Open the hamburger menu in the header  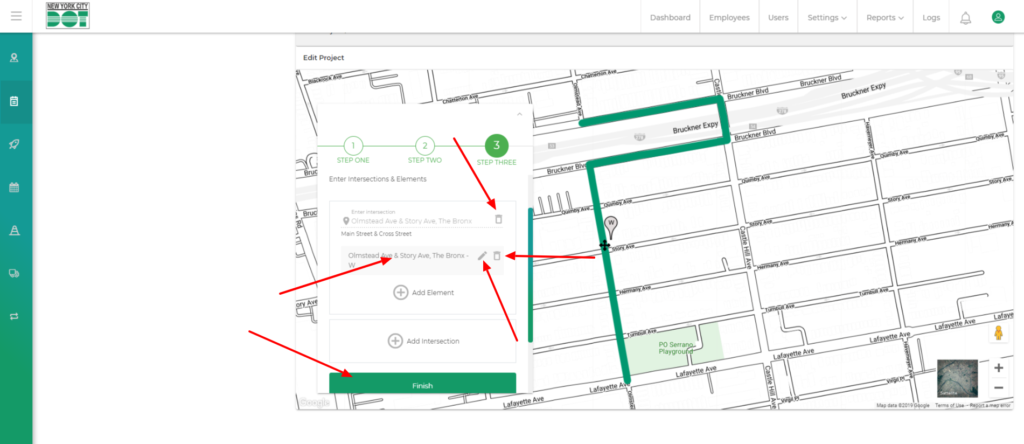15,17
